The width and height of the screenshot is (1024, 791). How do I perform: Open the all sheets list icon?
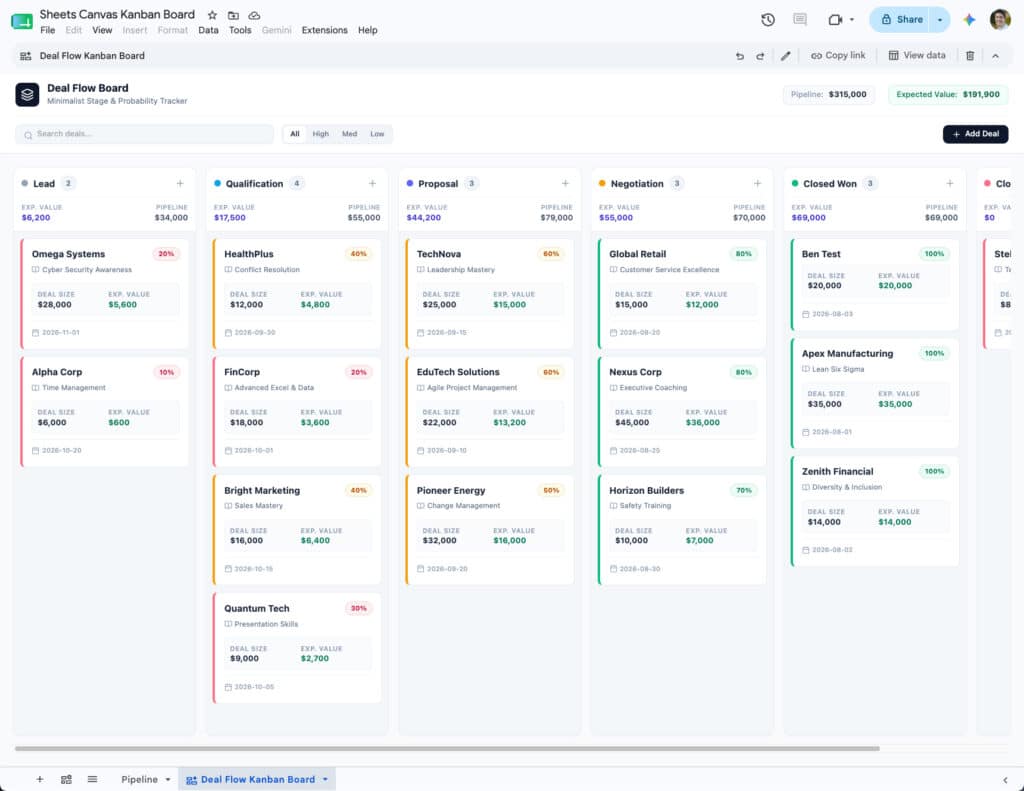point(93,779)
